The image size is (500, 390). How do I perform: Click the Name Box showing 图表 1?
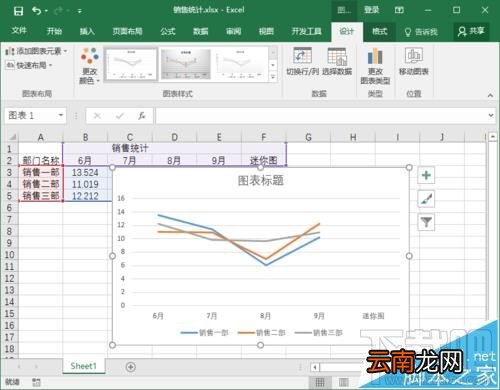click(31, 116)
